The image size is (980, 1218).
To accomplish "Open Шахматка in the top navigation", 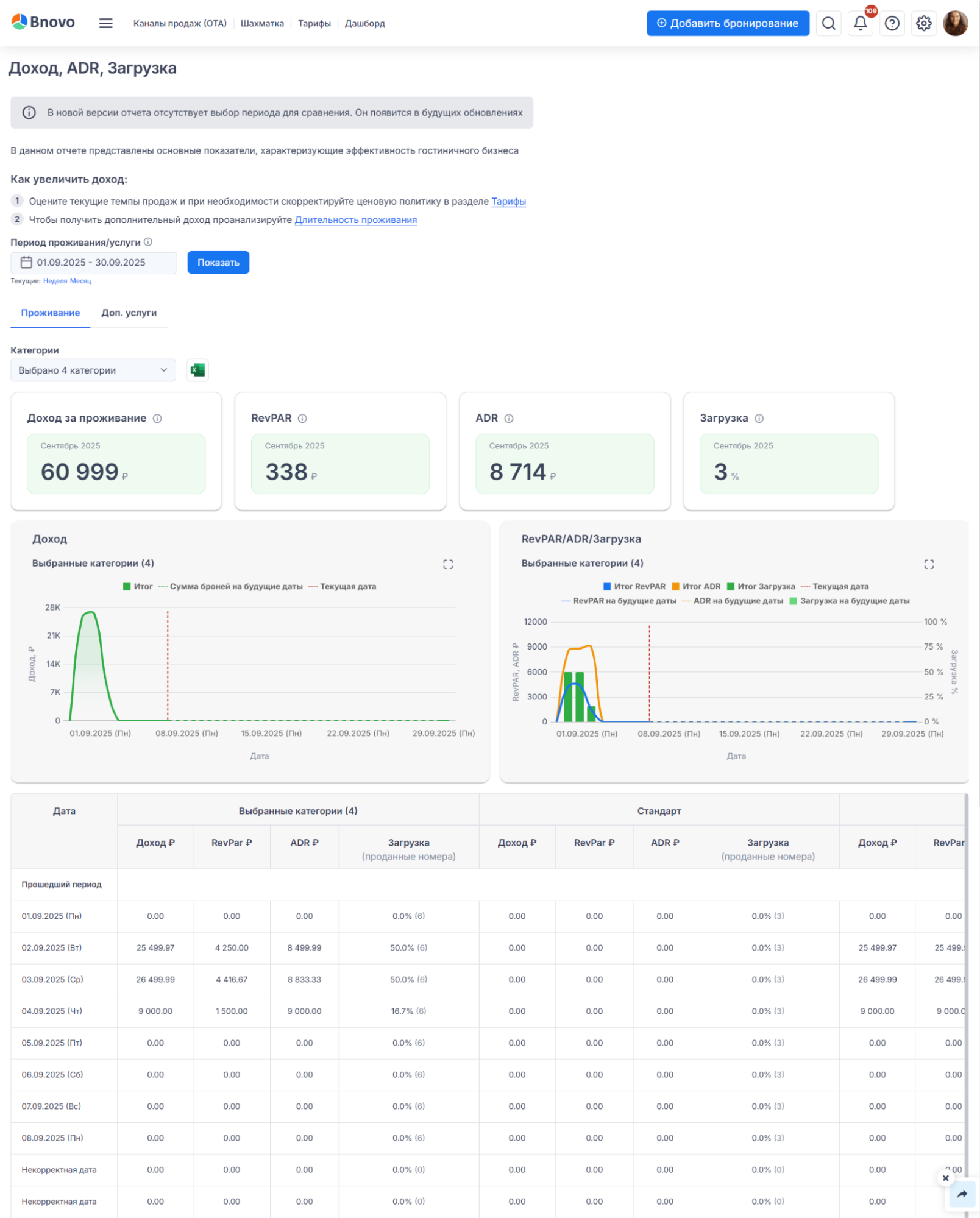I will 262,23.
